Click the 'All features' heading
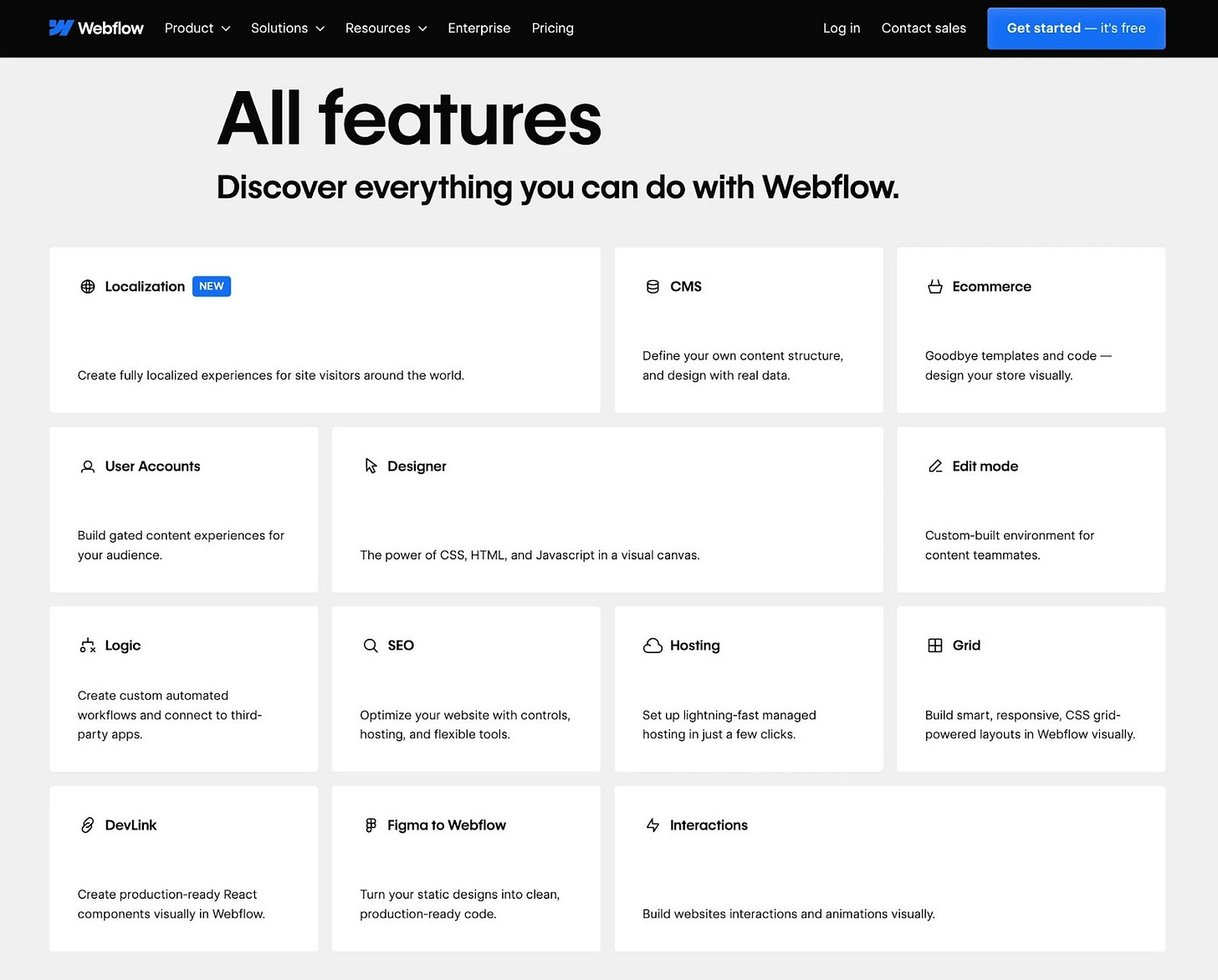 click(409, 119)
